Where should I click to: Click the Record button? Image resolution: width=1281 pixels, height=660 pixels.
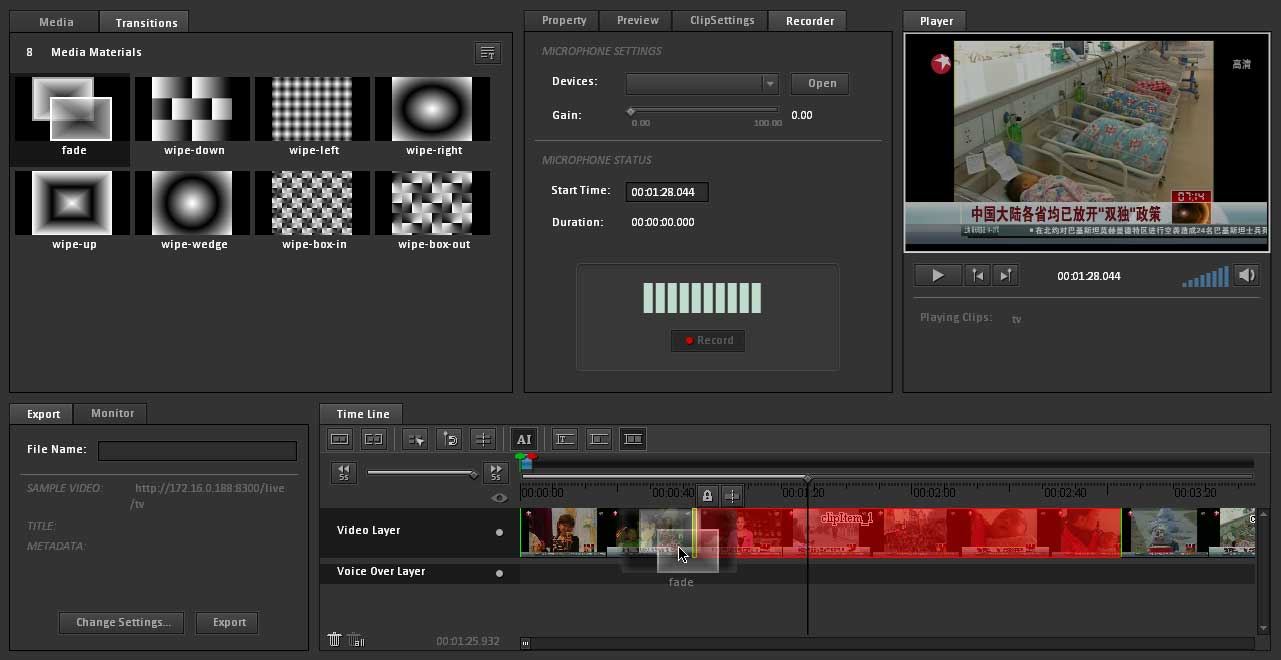click(708, 340)
